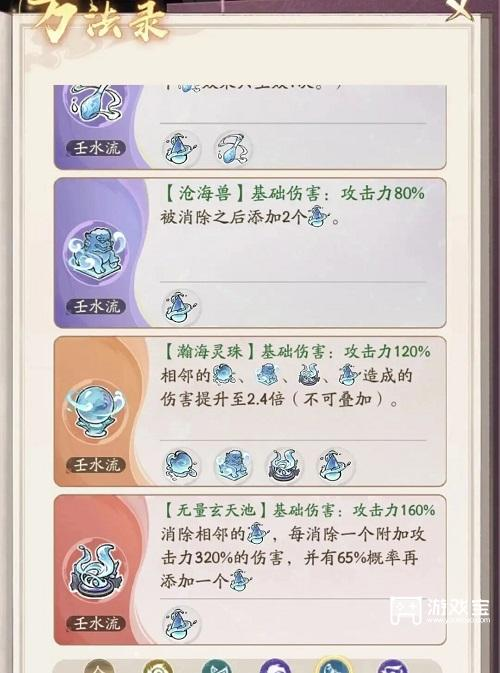The image size is (500, 673).
Task: Click the 壬水流 tag on the 沧海兽 card
Action: [x=96, y=306]
